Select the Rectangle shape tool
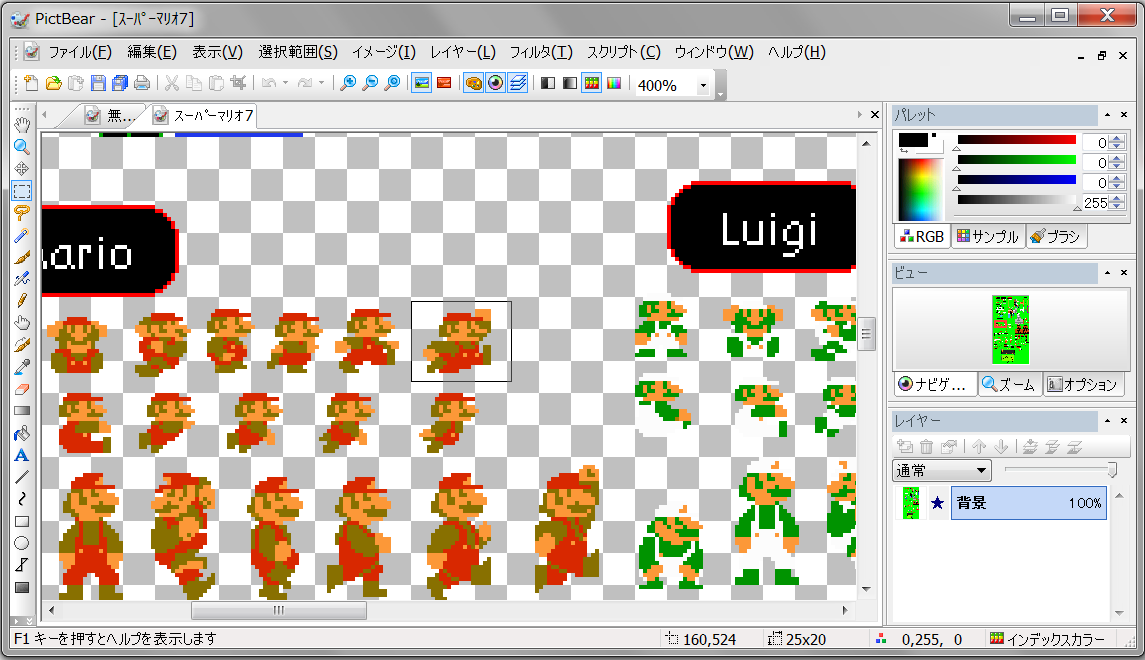 coord(22,521)
